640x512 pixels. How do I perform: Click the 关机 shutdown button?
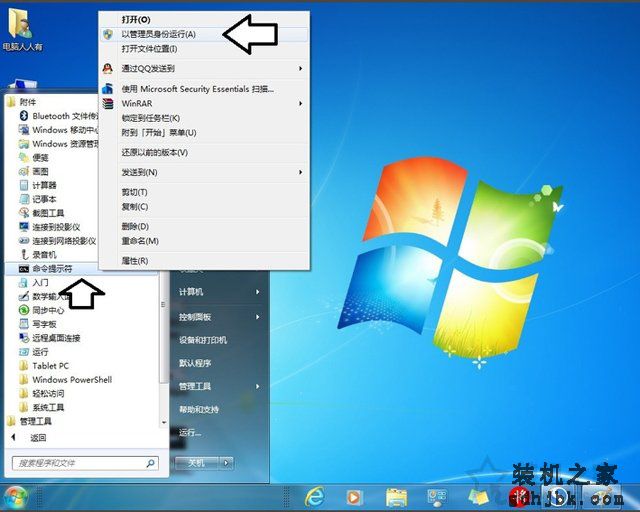pyautogui.click(x=198, y=463)
